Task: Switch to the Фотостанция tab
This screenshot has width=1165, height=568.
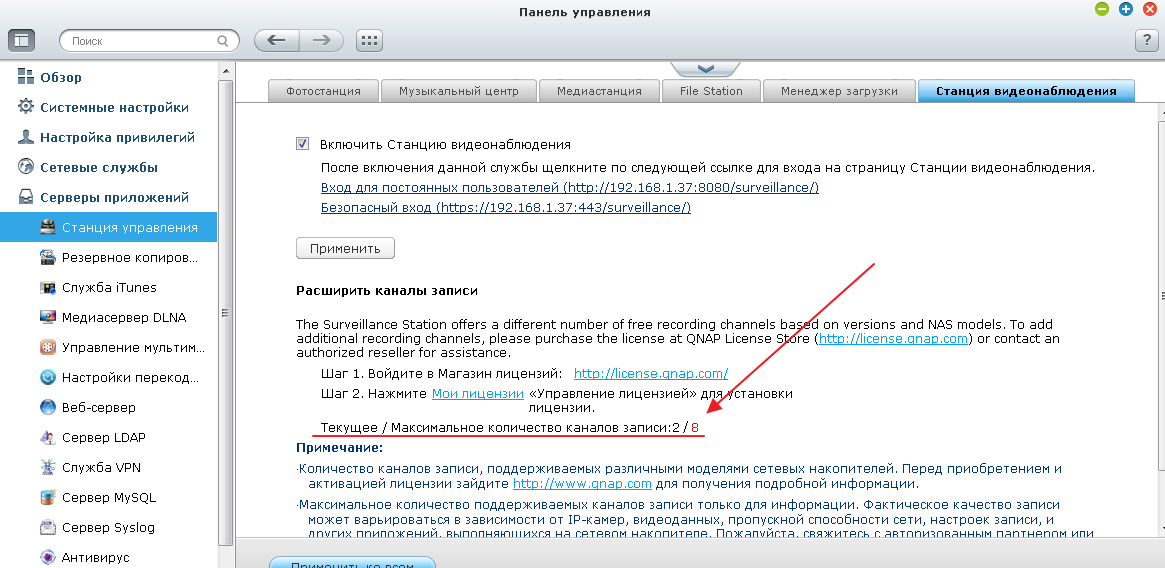Action: click(323, 91)
